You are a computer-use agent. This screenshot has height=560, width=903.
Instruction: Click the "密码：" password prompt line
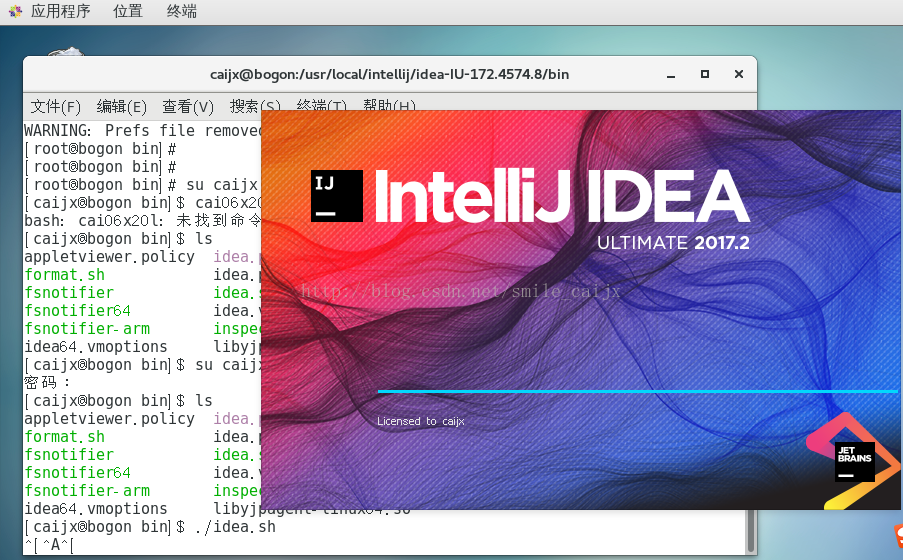47,383
